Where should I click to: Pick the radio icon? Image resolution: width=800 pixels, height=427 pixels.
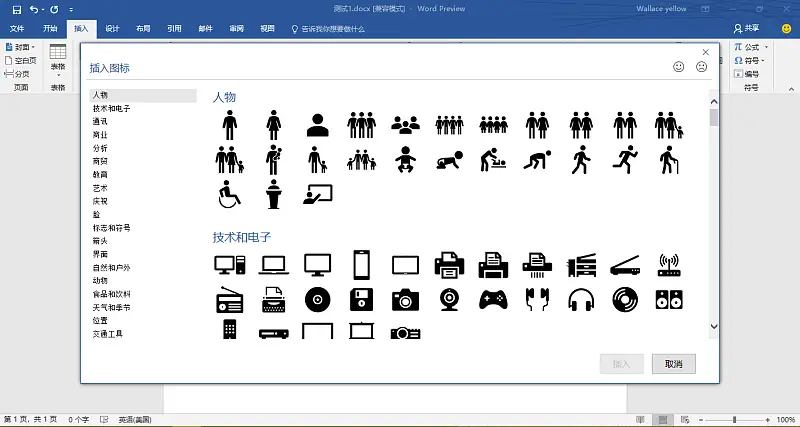(230, 300)
